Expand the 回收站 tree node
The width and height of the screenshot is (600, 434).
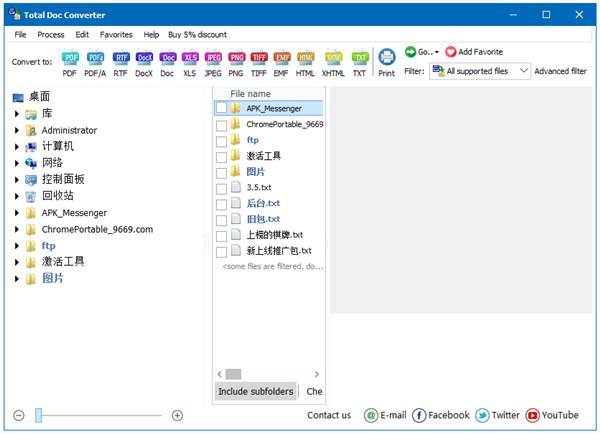click(x=17, y=196)
